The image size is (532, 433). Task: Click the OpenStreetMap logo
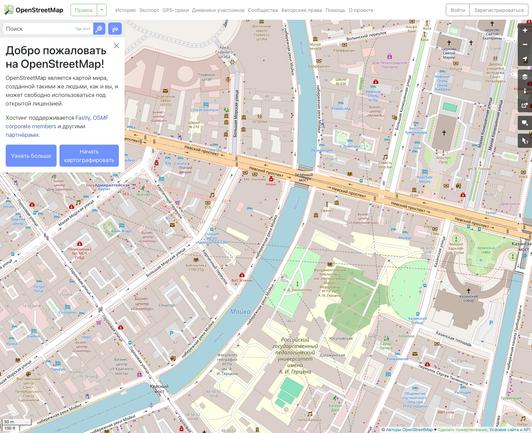33,10
